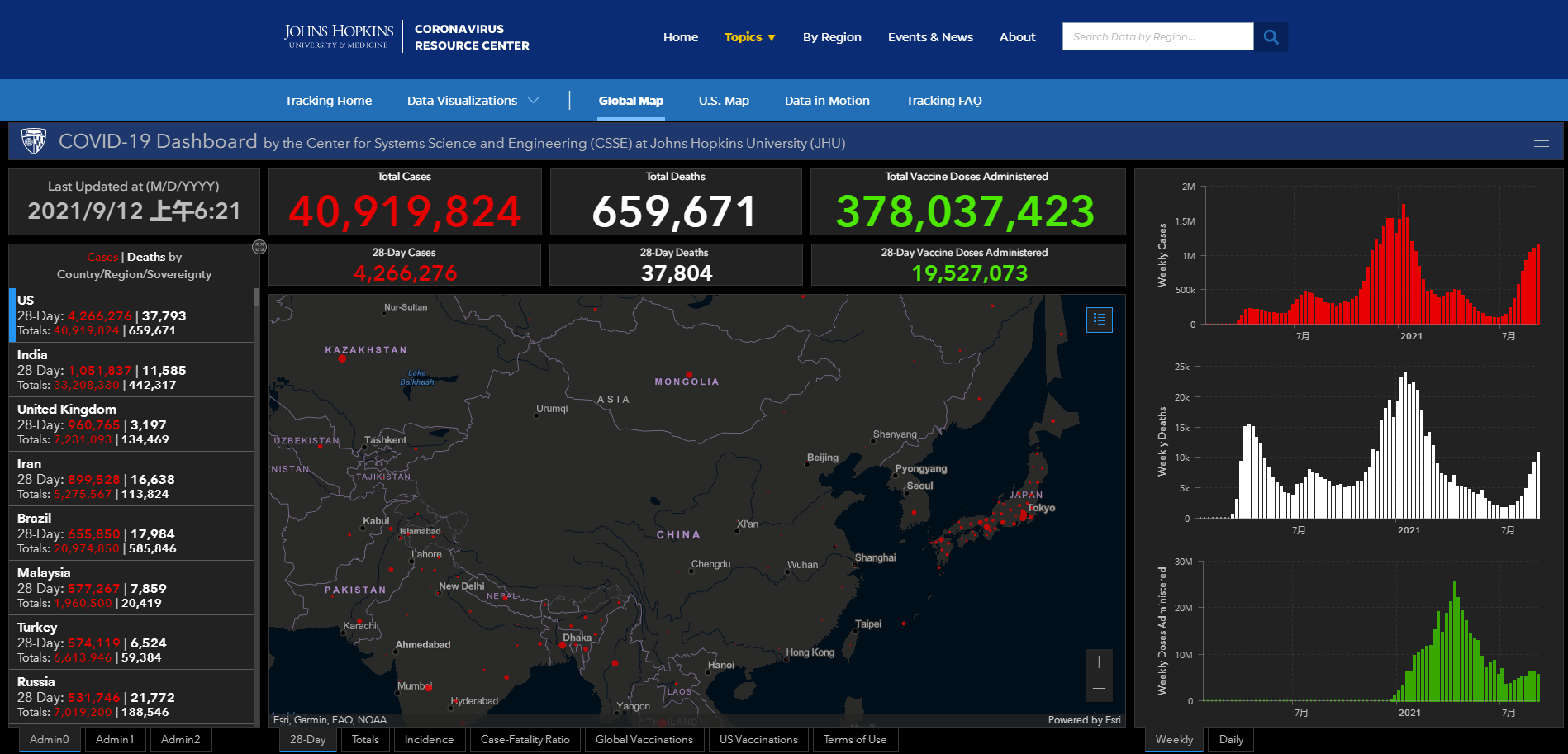Select the Admin1 tab
1568x754 pixels.
(115, 739)
